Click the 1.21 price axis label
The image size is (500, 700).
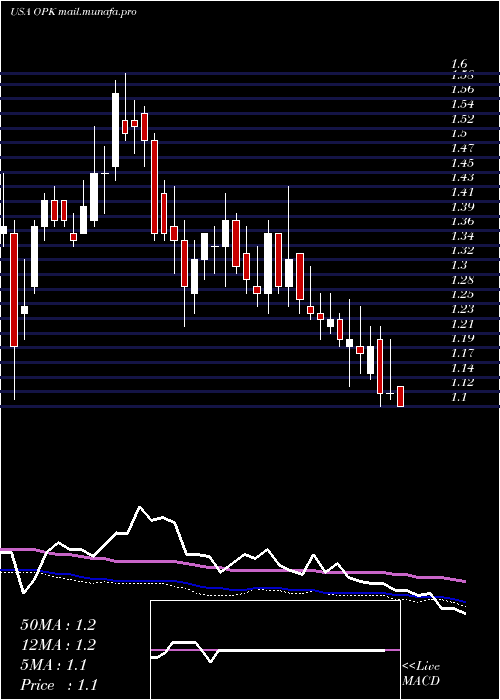[462, 324]
